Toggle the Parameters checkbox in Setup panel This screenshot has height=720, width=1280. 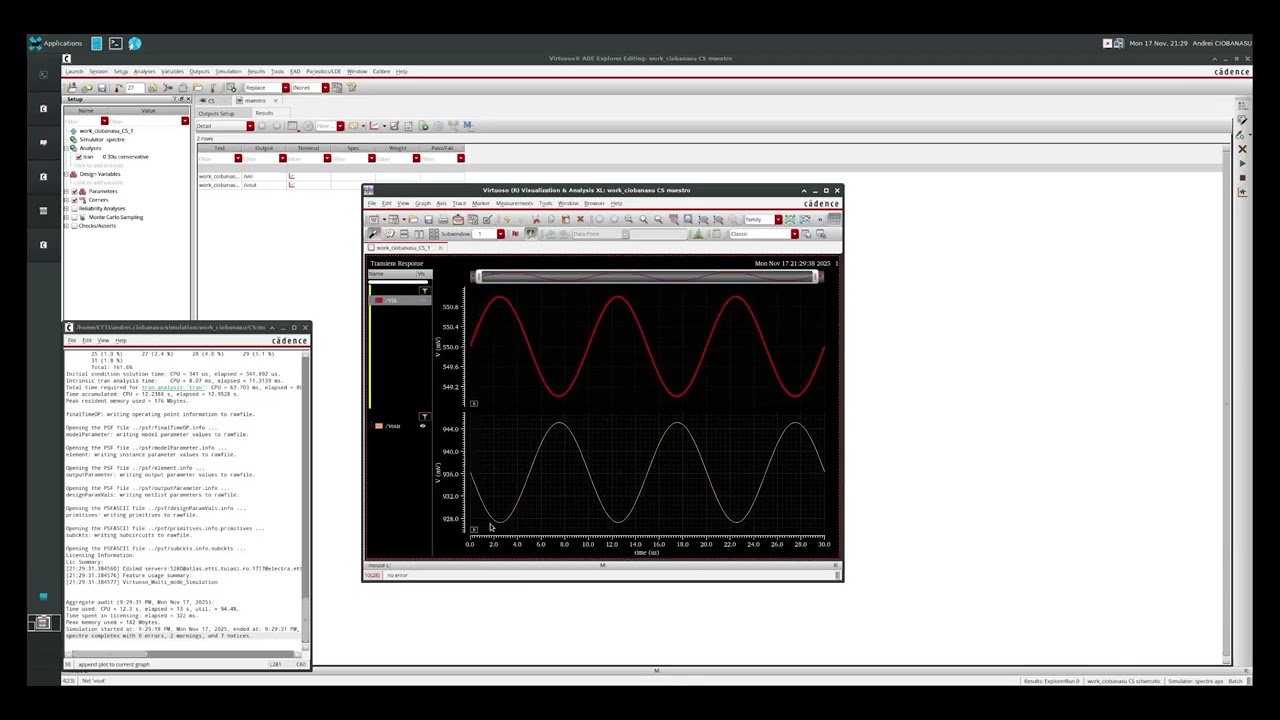coord(74,191)
